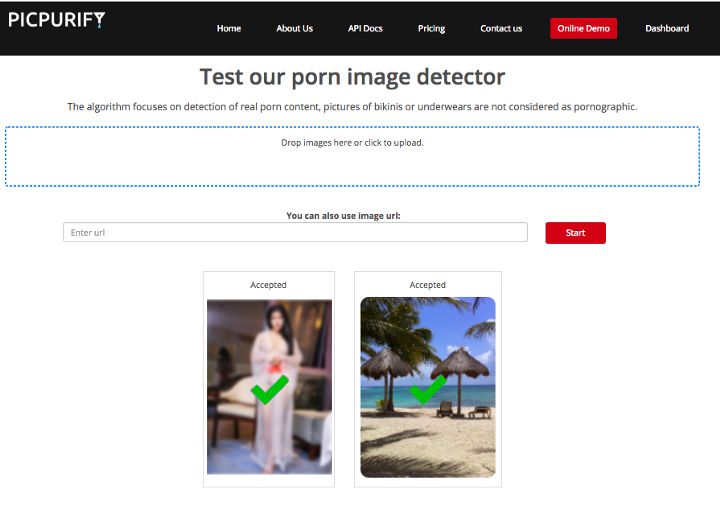Click the Accepted label above the blurred photo
The image size is (720, 530).
pyautogui.click(x=268, y=285)
